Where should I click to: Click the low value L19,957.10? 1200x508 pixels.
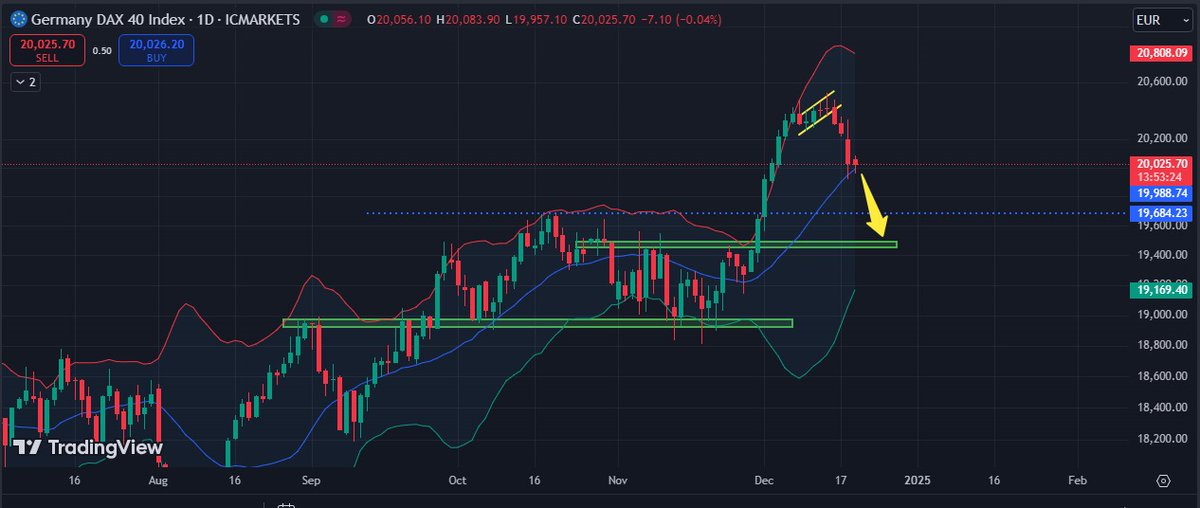(537, 20)
